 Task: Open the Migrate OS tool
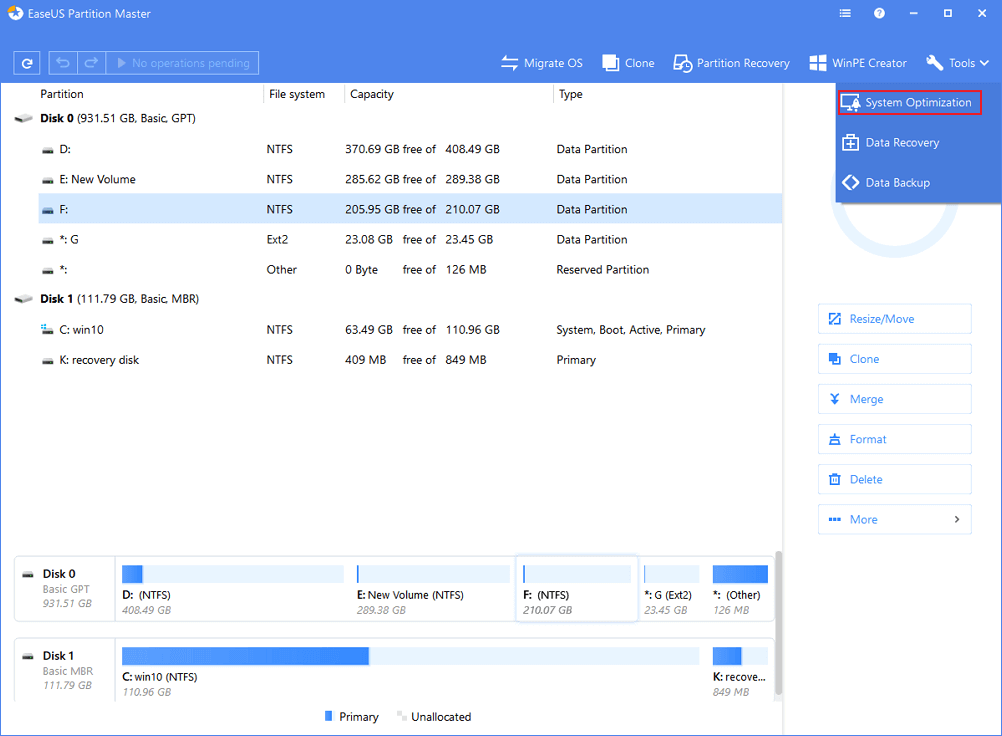[542, 63]
